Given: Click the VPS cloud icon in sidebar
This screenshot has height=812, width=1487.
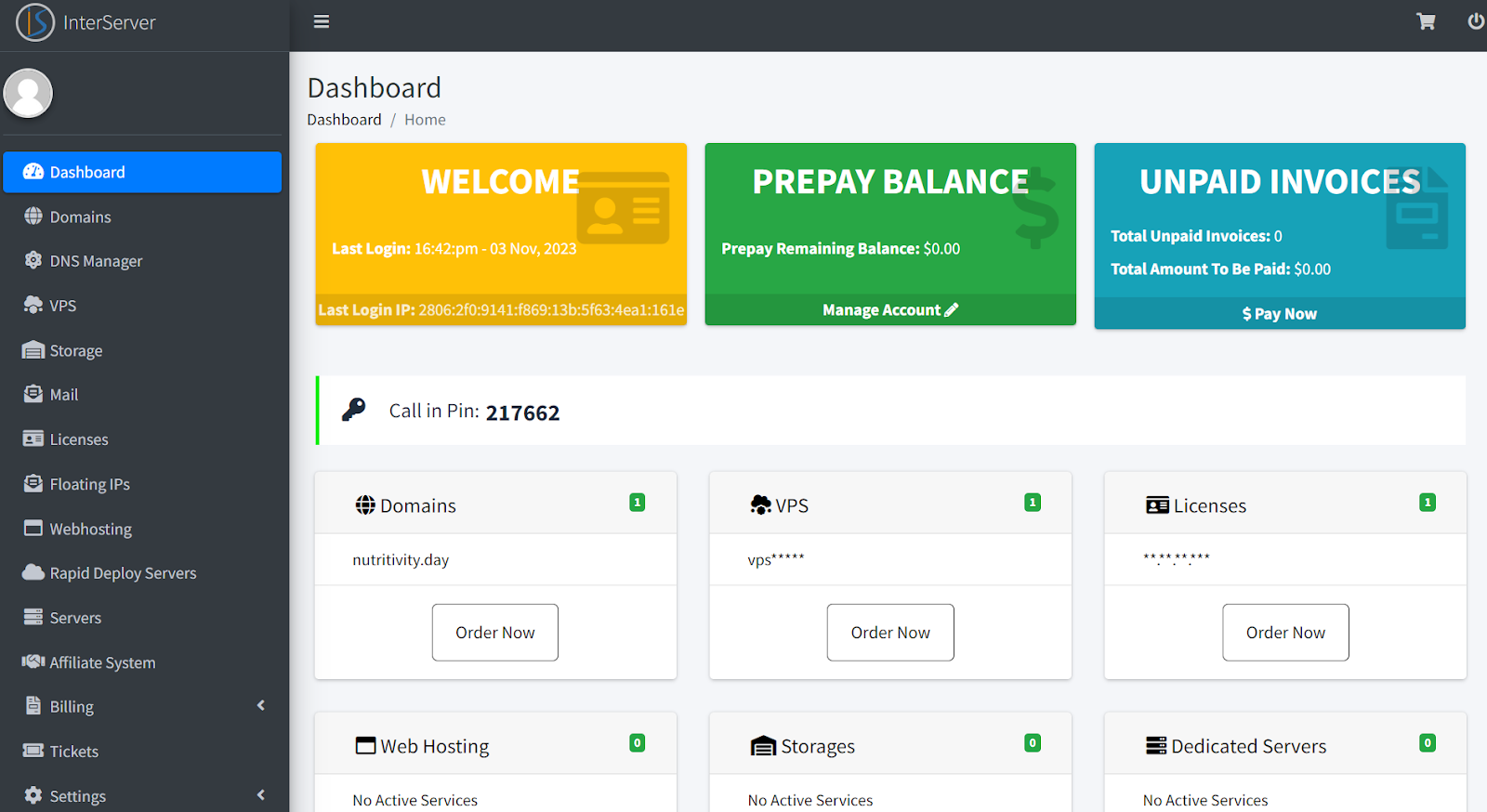Looking at the screenshot, I should point(33,305).
